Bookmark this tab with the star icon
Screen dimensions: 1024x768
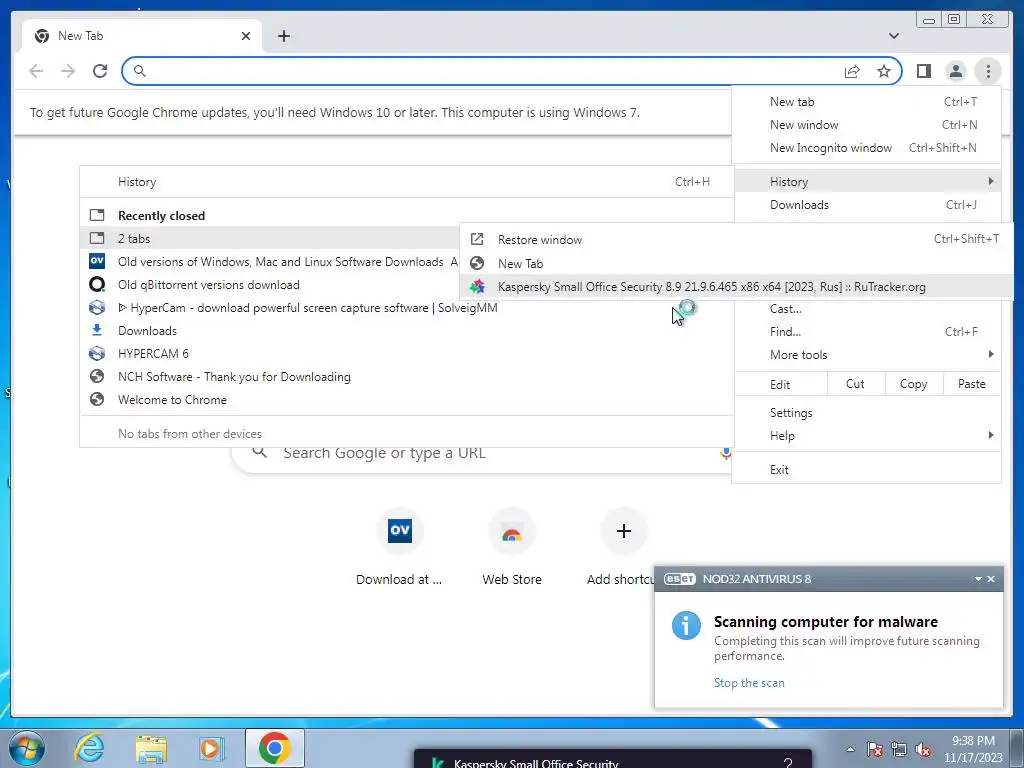click(x=884, y=71)
